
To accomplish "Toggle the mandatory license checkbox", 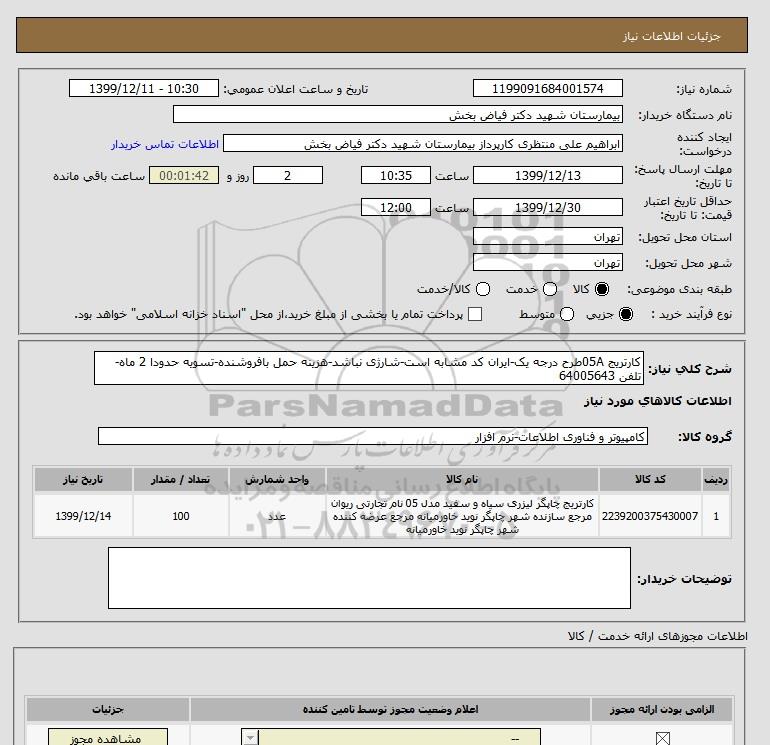I will click(x=662, y=738).
